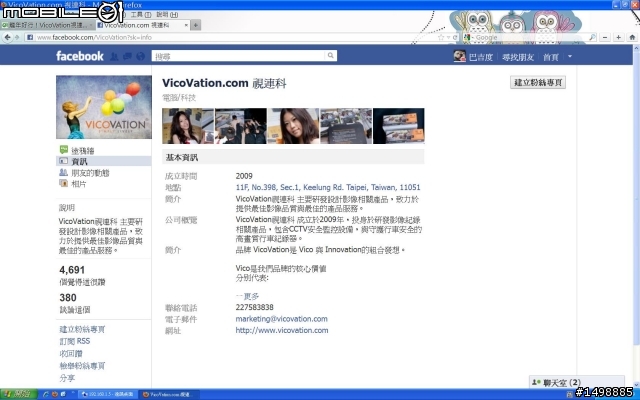This screenshot has height=400, width=640.
Task: Open the 工具 menu in menu bar
Action: 141,15
